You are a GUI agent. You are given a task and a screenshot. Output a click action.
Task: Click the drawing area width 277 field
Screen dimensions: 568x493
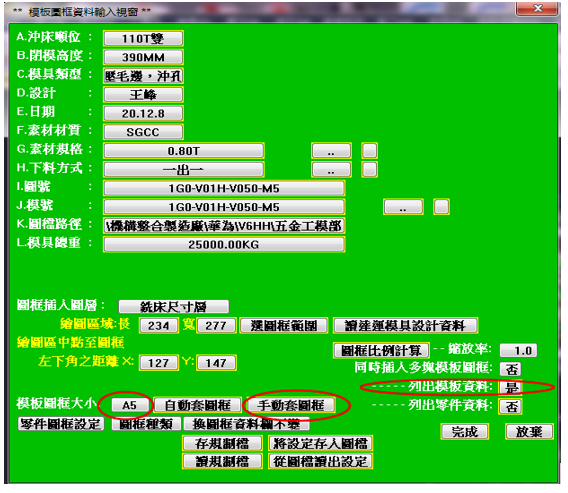[x=216, y=326]
